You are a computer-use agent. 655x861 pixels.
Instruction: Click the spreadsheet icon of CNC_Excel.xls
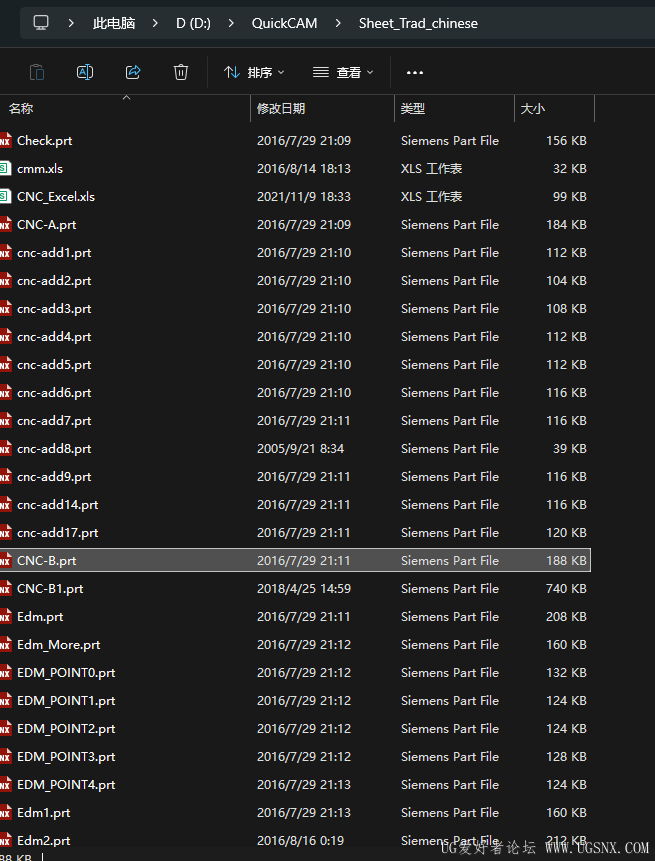tap(5, 197)
